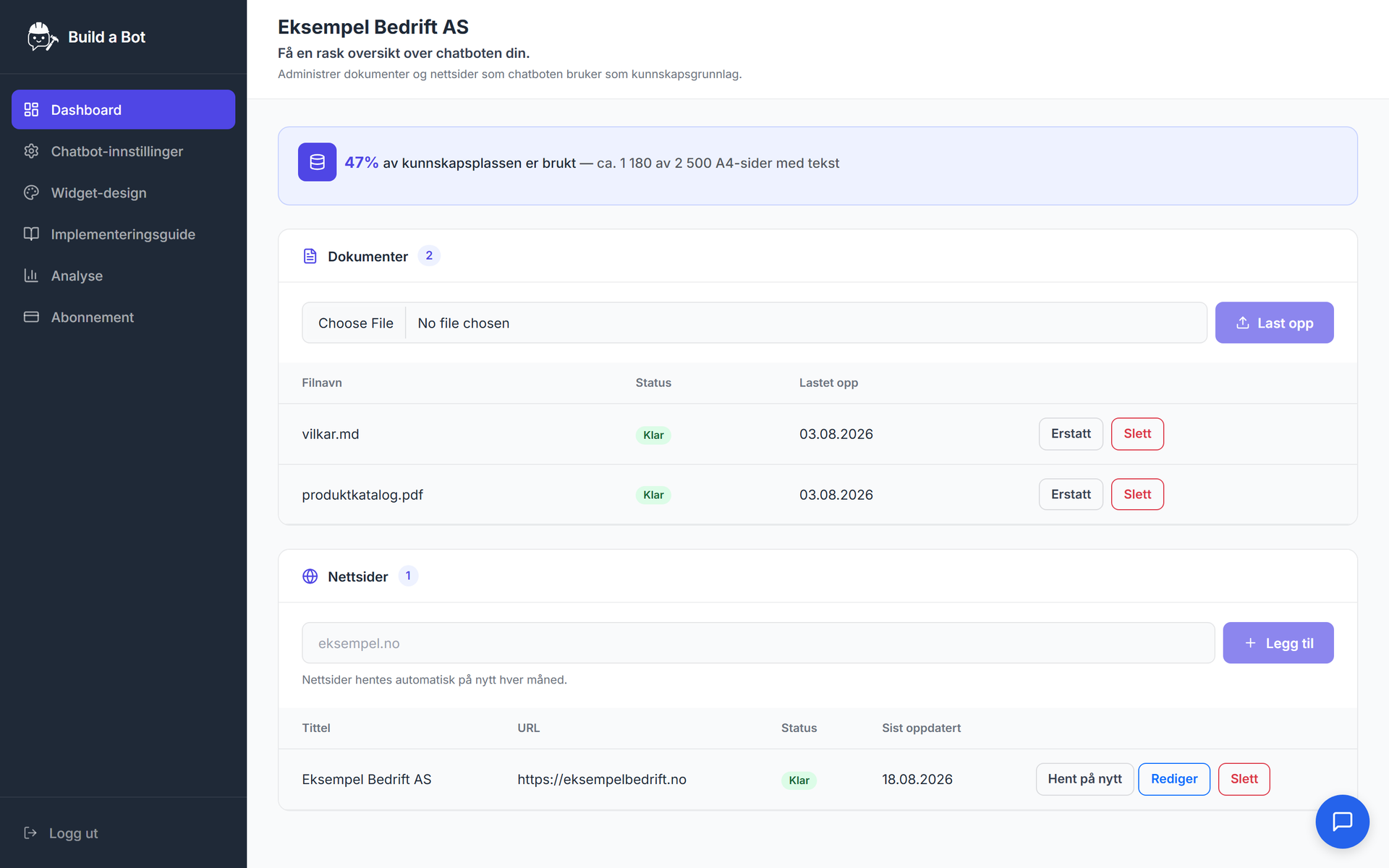Click the card icon beside Abonnement
1389x868 pixels.
[x=31, y=317]
